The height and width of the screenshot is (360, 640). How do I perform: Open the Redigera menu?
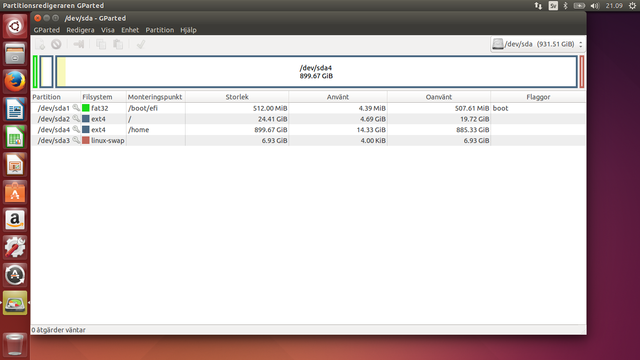click(80, 30)
